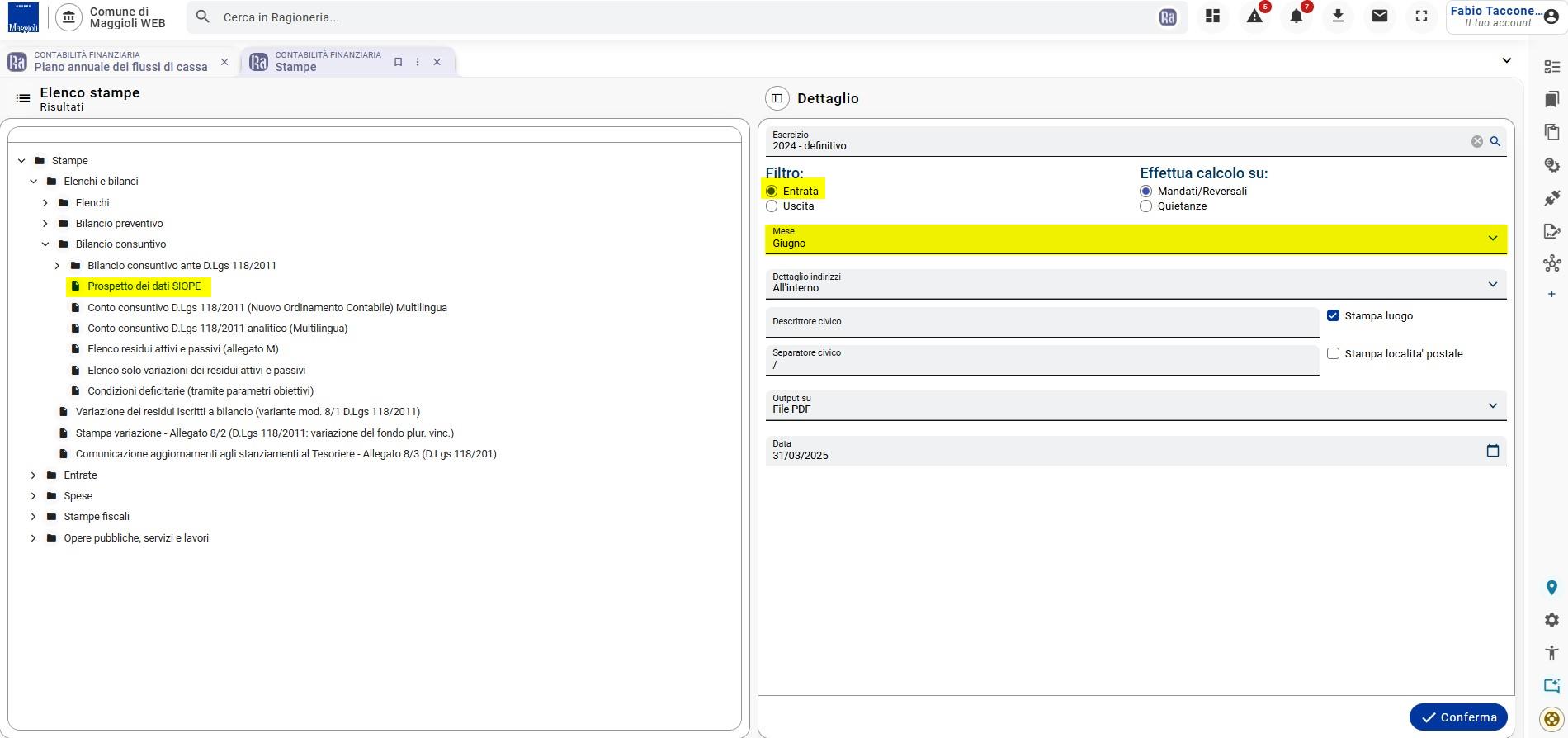This screenshot has width=1568, height=738.
Task: Select the Quietanze calculation option
Action: tap(1145, 206)
